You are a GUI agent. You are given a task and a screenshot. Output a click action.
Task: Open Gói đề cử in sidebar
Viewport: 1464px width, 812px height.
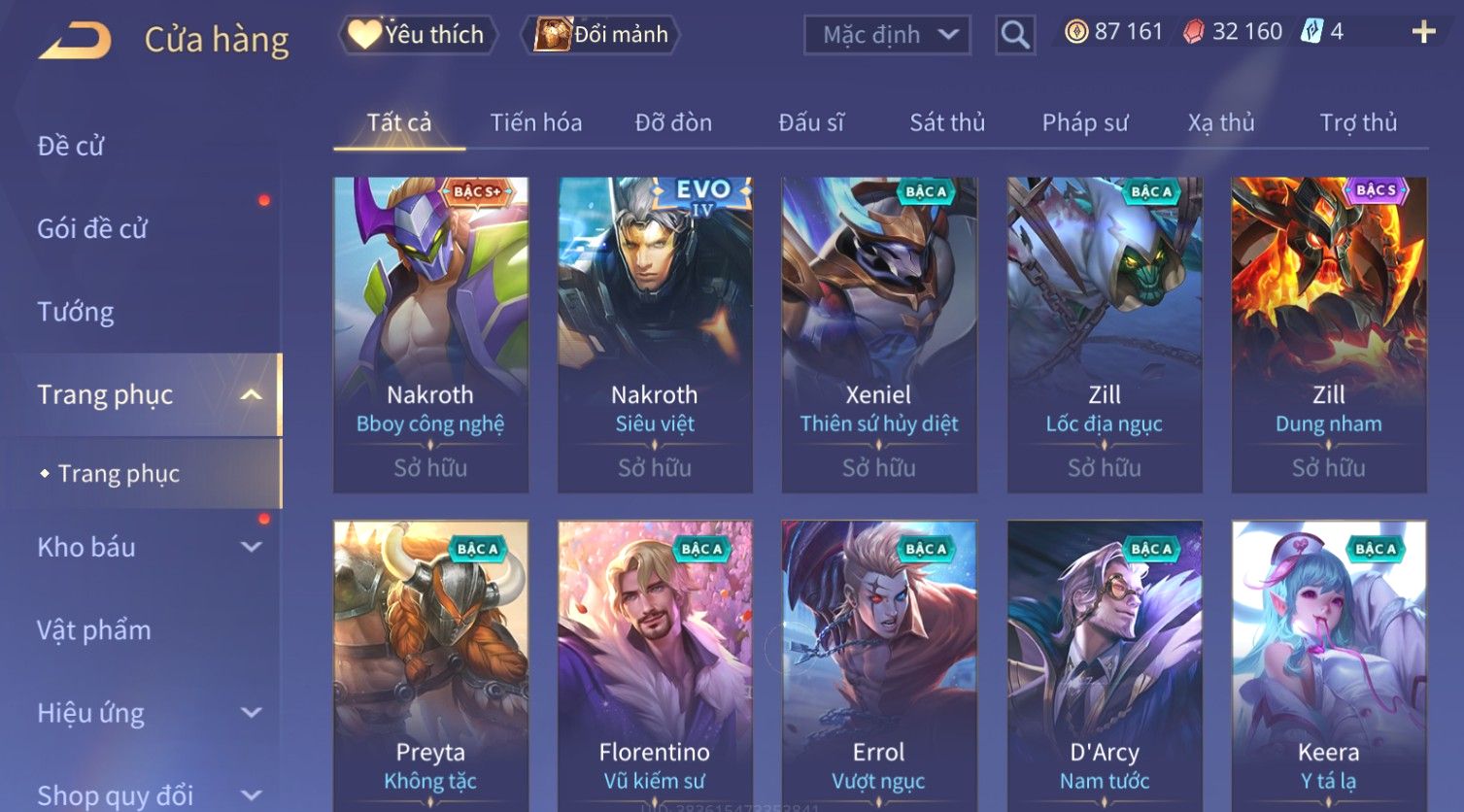pyautogui.click(x=92, y=229)
